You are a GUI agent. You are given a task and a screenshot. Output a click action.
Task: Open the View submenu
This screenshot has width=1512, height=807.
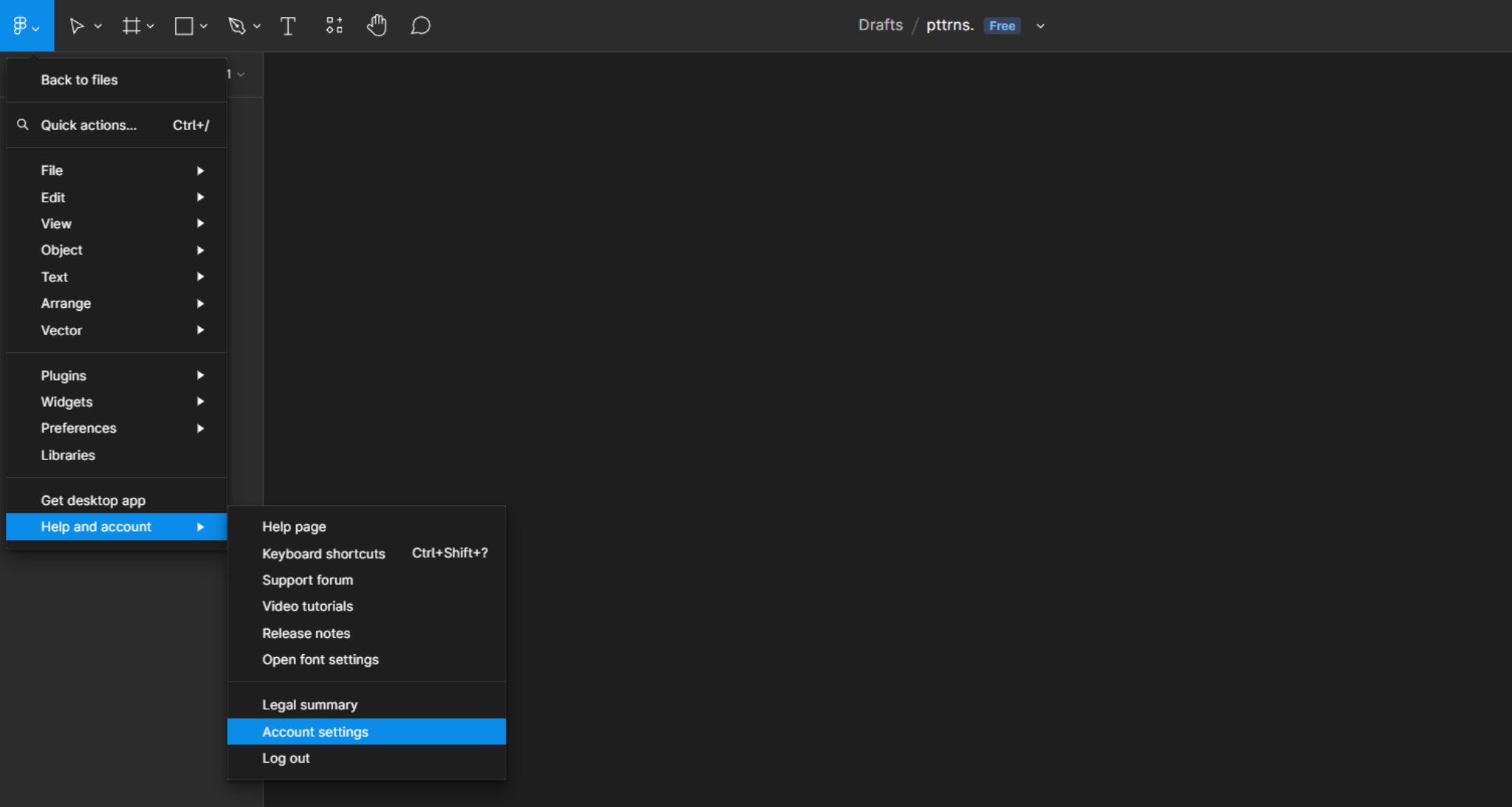pos(117,224)
